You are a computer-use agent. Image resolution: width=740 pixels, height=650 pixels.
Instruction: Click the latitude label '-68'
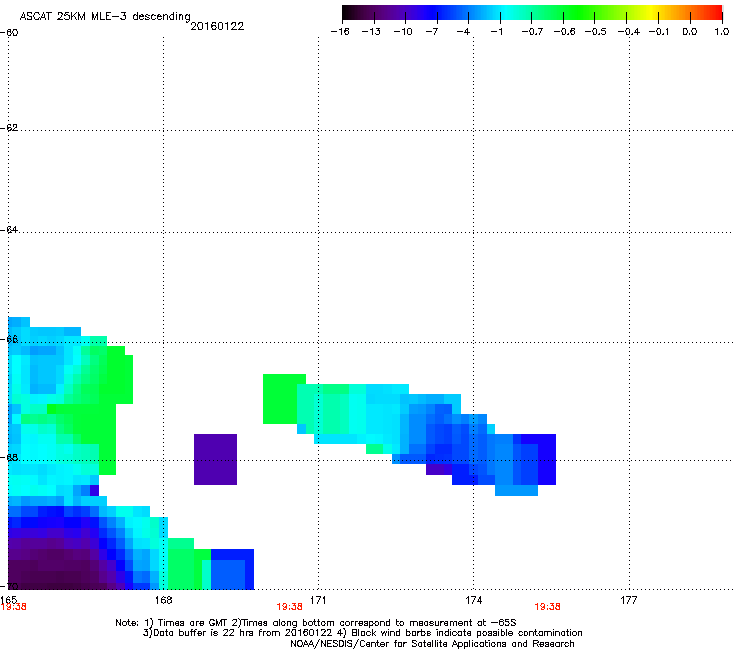9,458
